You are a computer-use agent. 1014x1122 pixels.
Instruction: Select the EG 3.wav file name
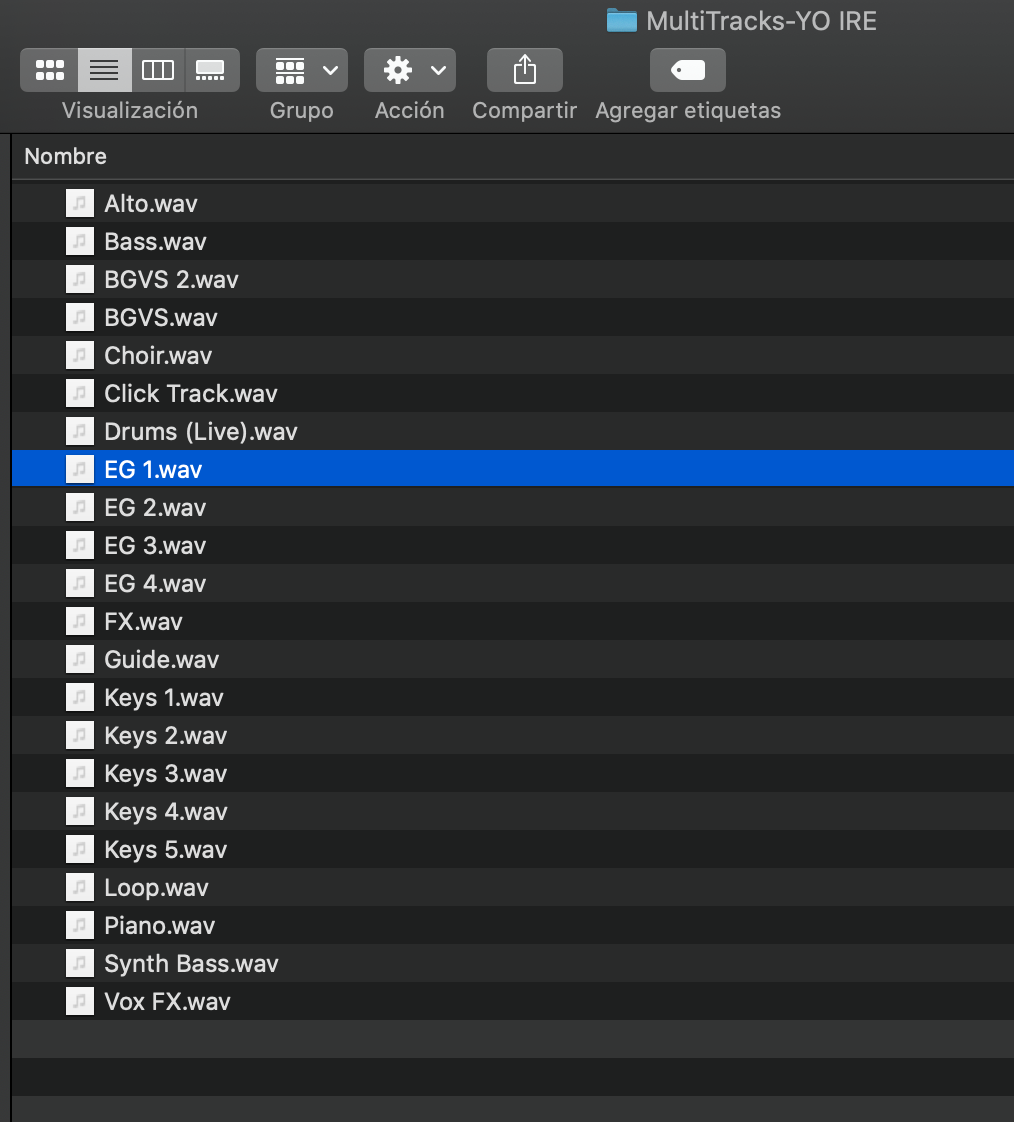pos(155,545)
